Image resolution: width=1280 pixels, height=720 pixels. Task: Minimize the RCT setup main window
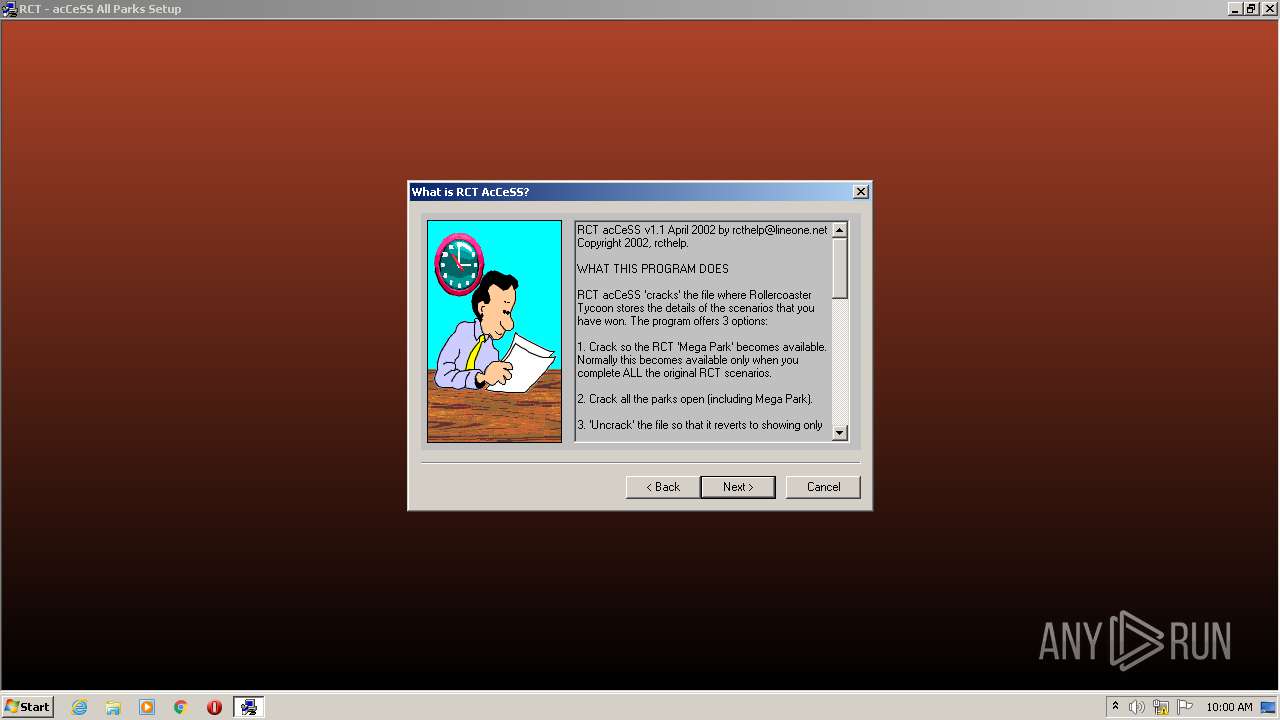pyautogui.click(x=1235, y=9)
